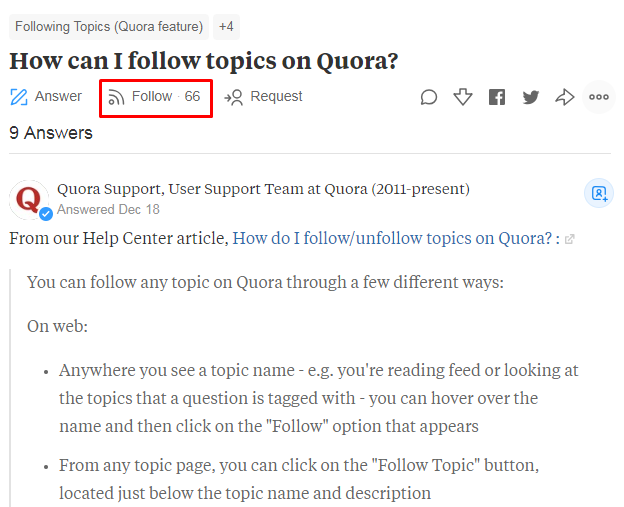Click the external link icon after help link
This screenshot has height=507, width=624.
click(570, 240)
